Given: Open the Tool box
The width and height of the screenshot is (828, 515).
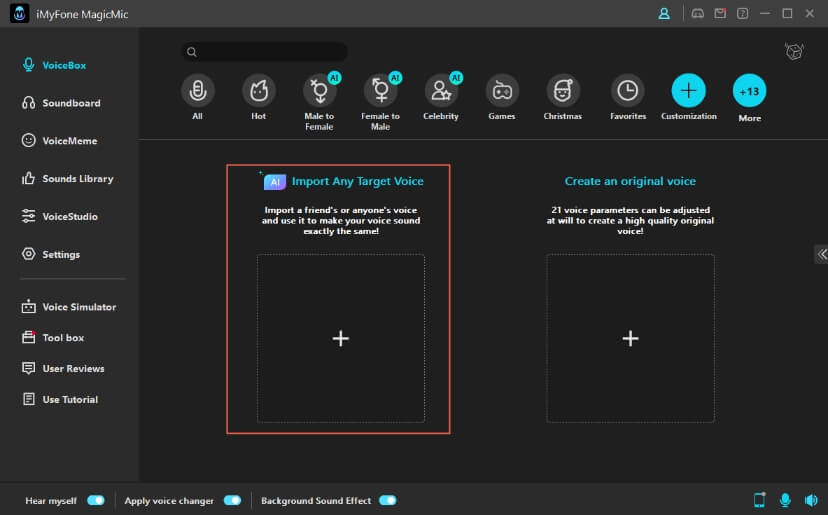Looking at the screenshot, I should [x=53, y=338].
